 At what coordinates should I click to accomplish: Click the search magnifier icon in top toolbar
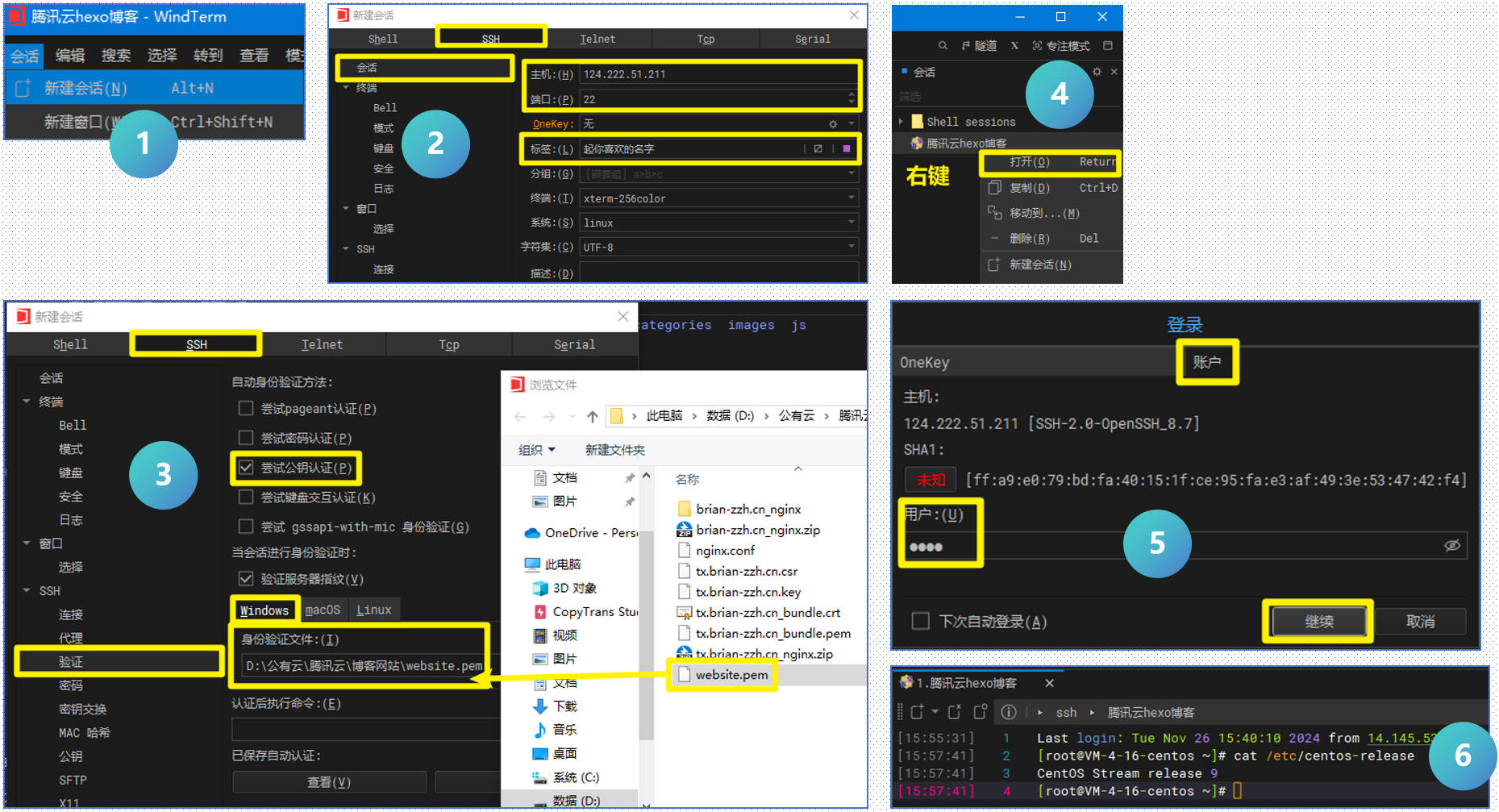click(943, 46)
